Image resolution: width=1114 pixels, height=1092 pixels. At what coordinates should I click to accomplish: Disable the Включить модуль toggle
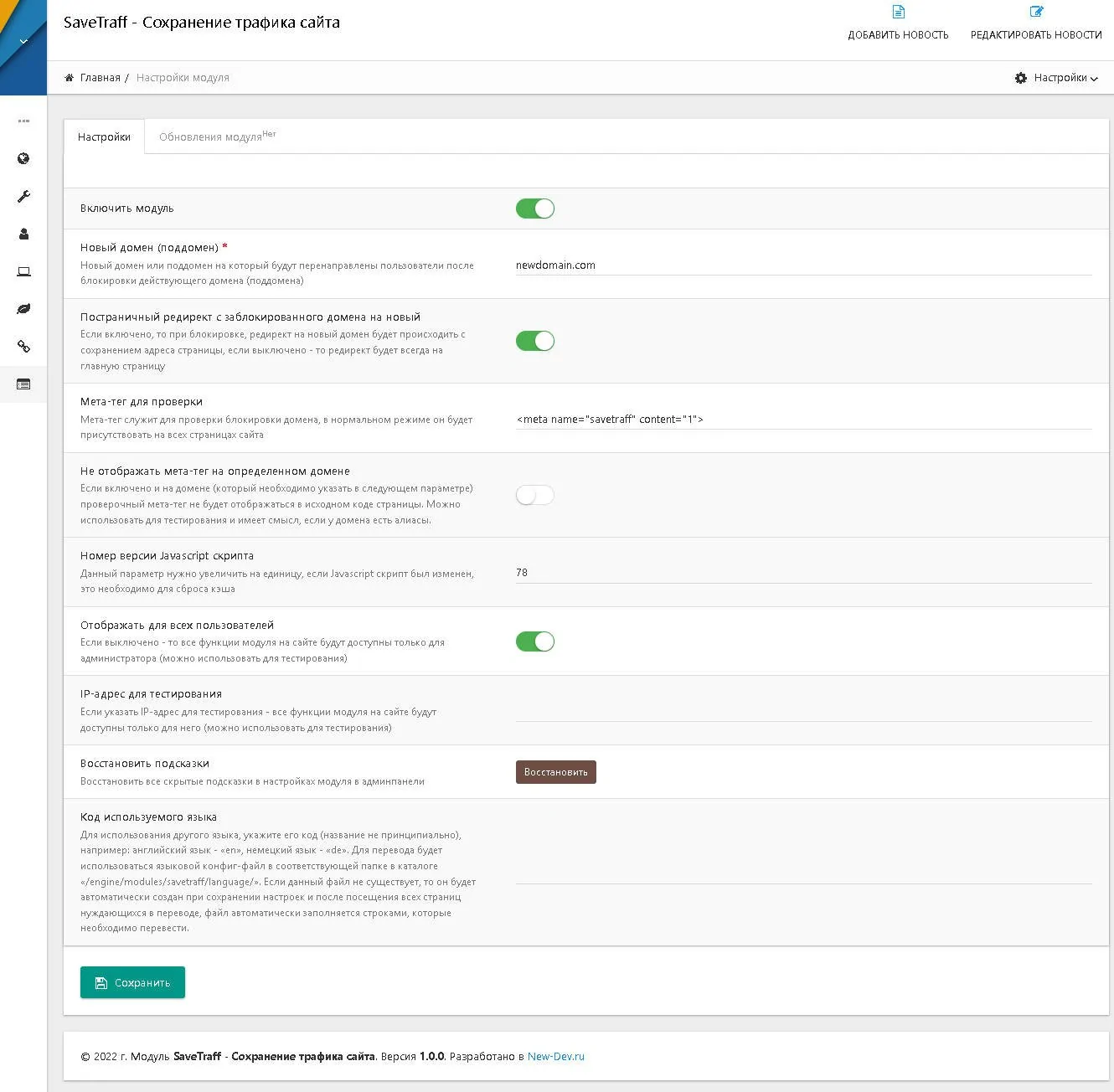[x=535, y=209]
